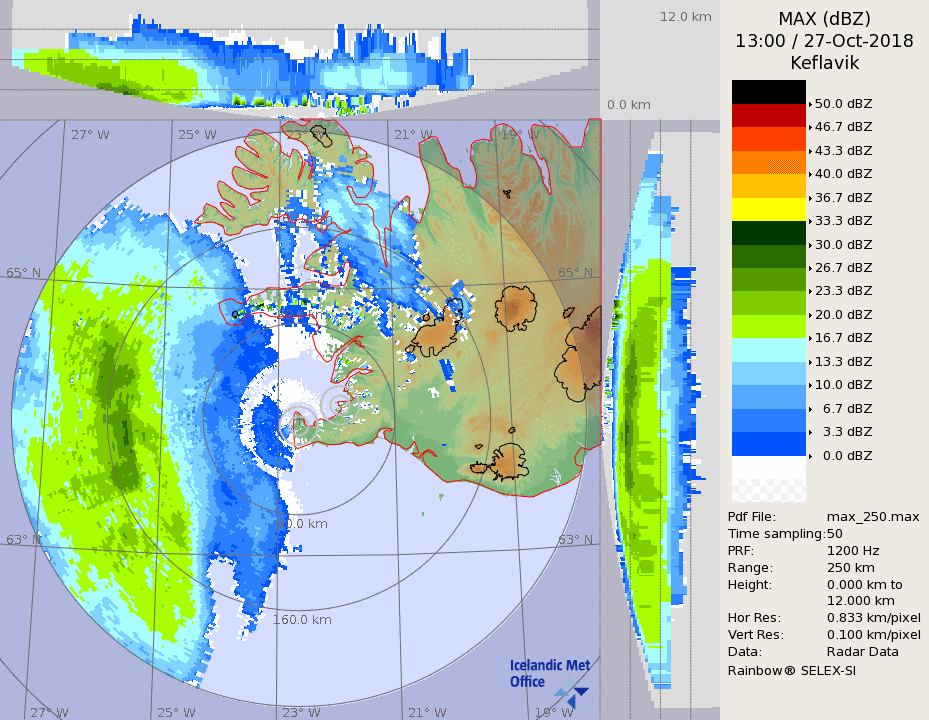Click the "12.0 km" height label
Screen dimensions: 929x720
(x=685, y=17)
